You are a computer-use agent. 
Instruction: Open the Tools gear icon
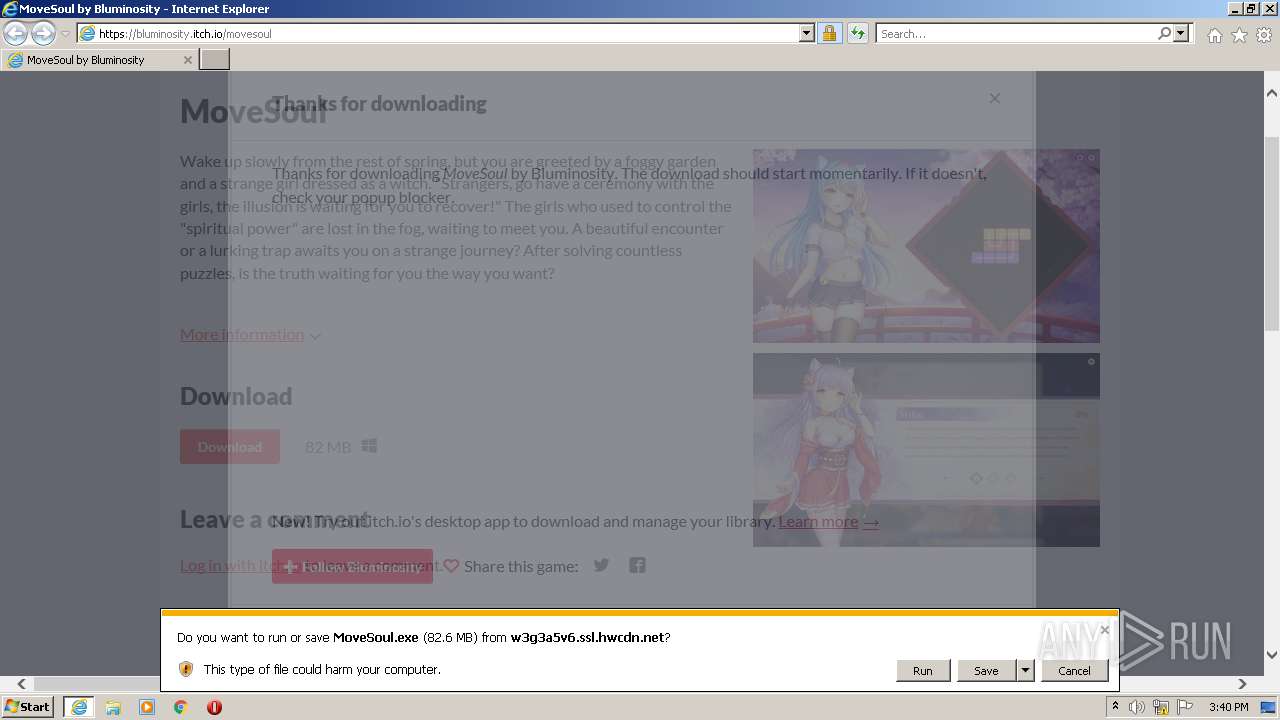pos(1264,35)
